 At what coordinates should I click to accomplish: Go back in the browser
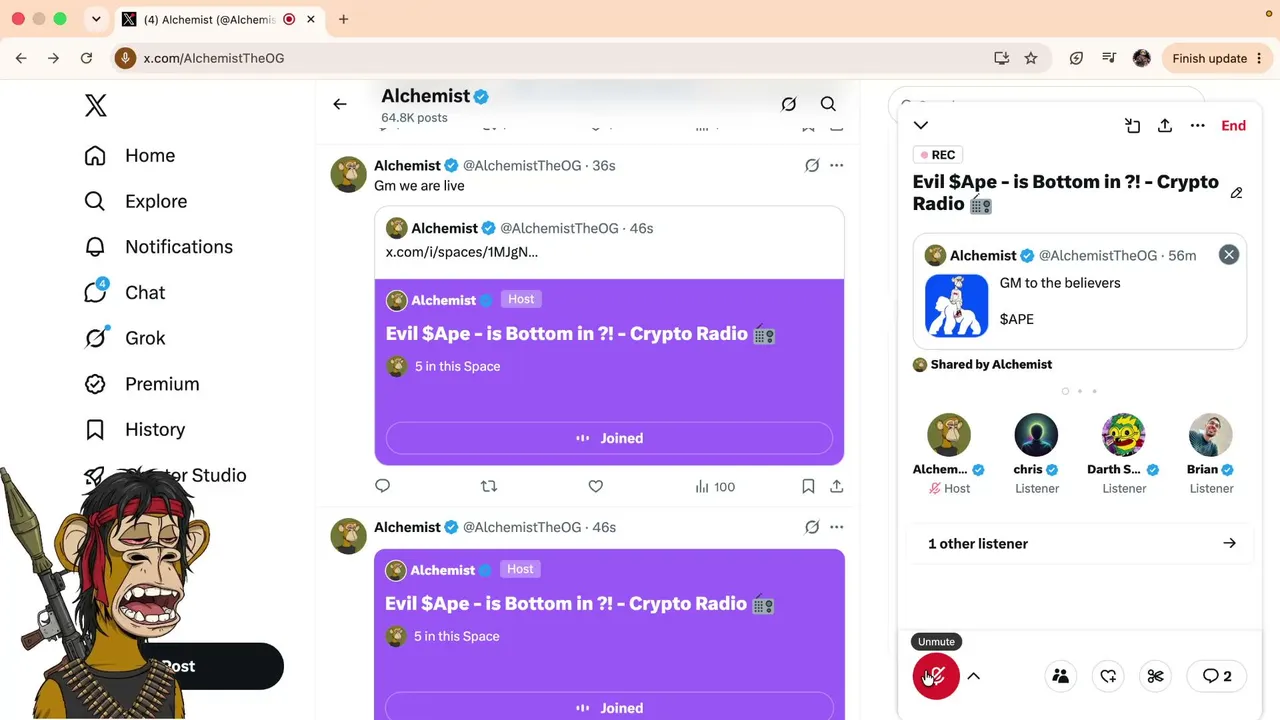21,58
